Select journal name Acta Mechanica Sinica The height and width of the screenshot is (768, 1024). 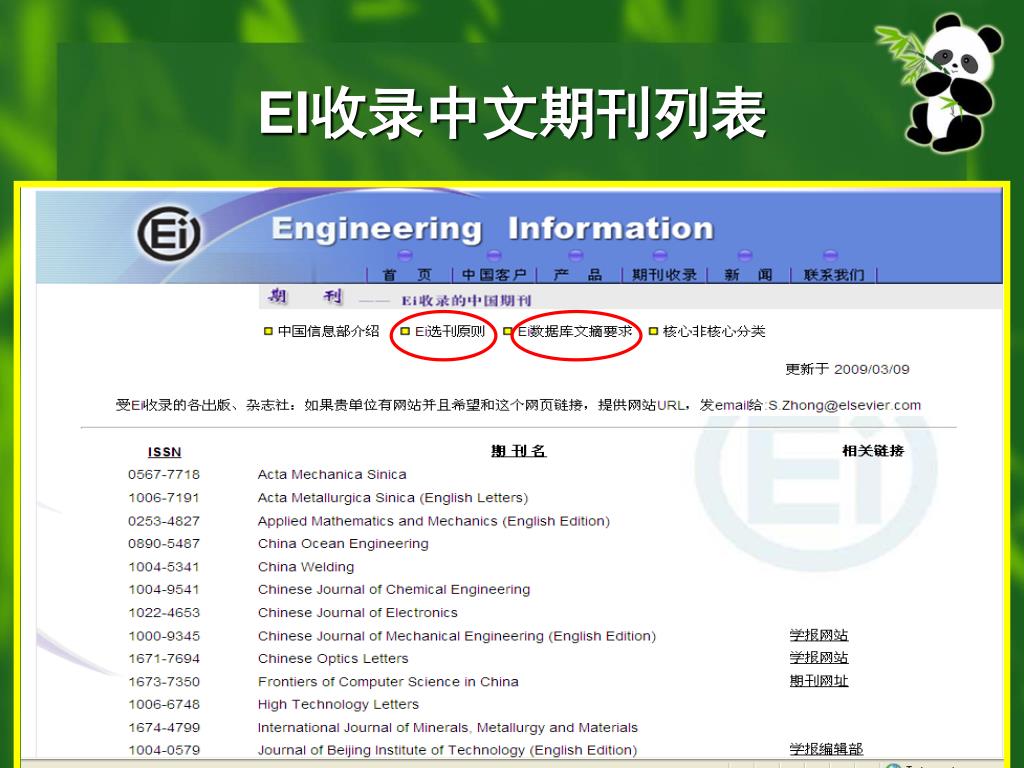332,474
